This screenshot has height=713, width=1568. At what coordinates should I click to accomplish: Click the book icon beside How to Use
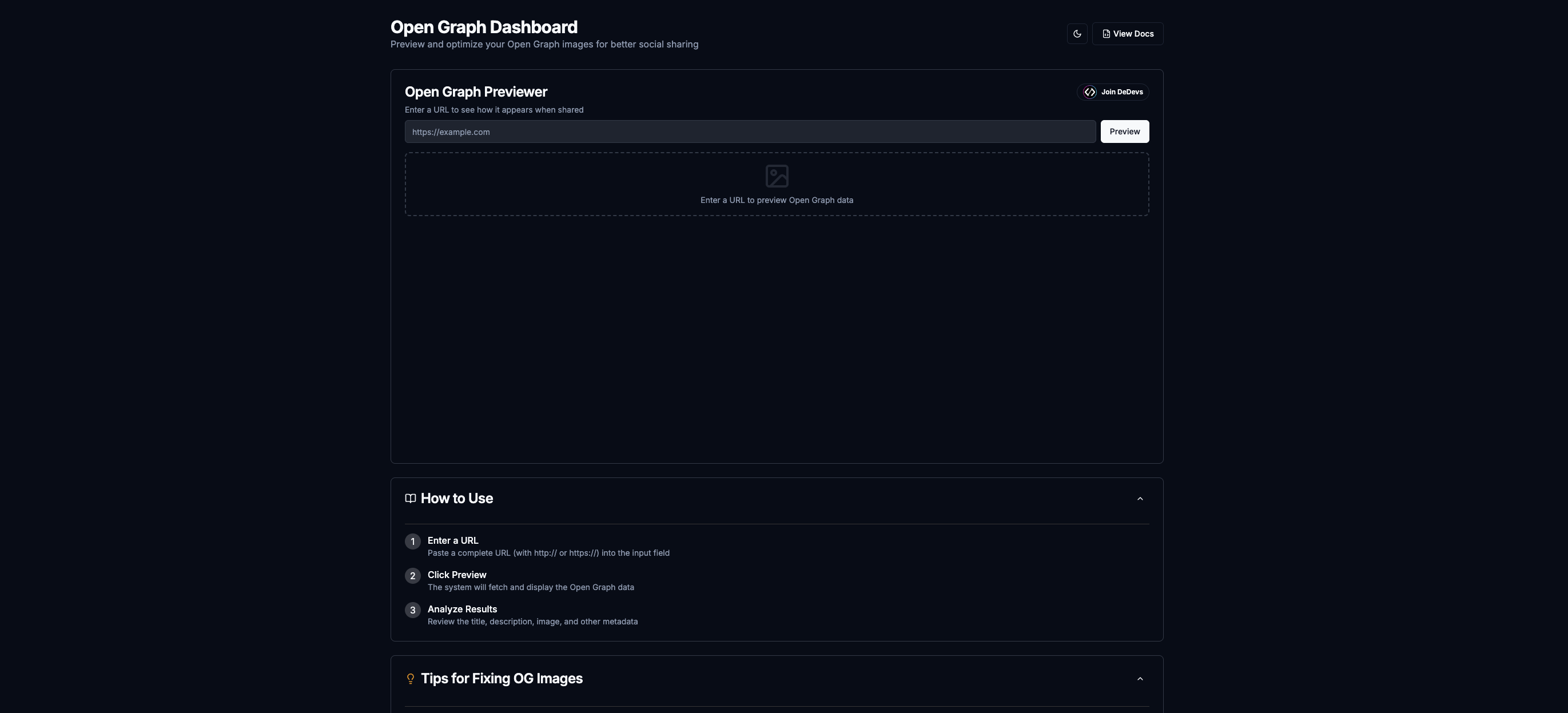(410, 498)
